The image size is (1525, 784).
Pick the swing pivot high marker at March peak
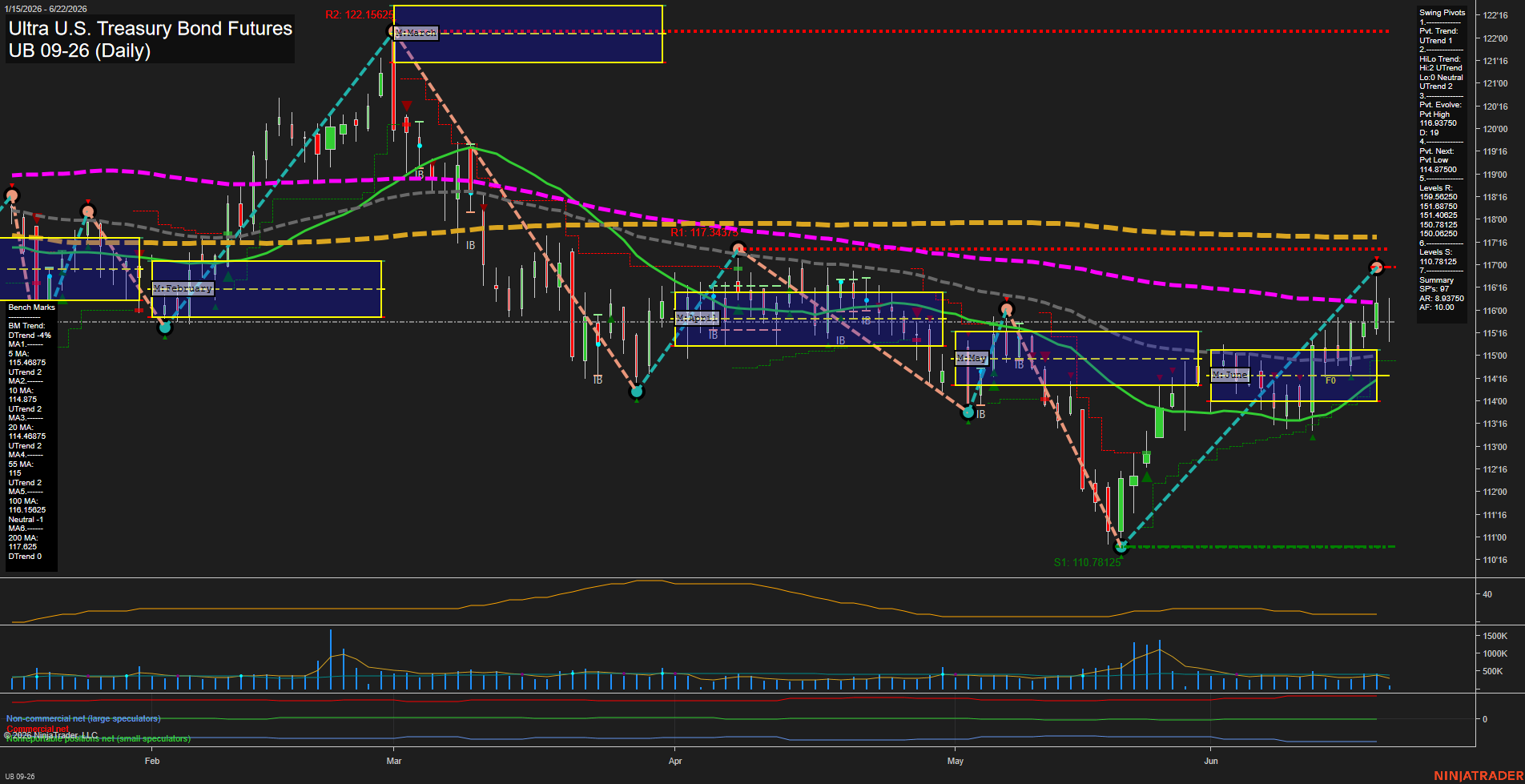[392, 32]
